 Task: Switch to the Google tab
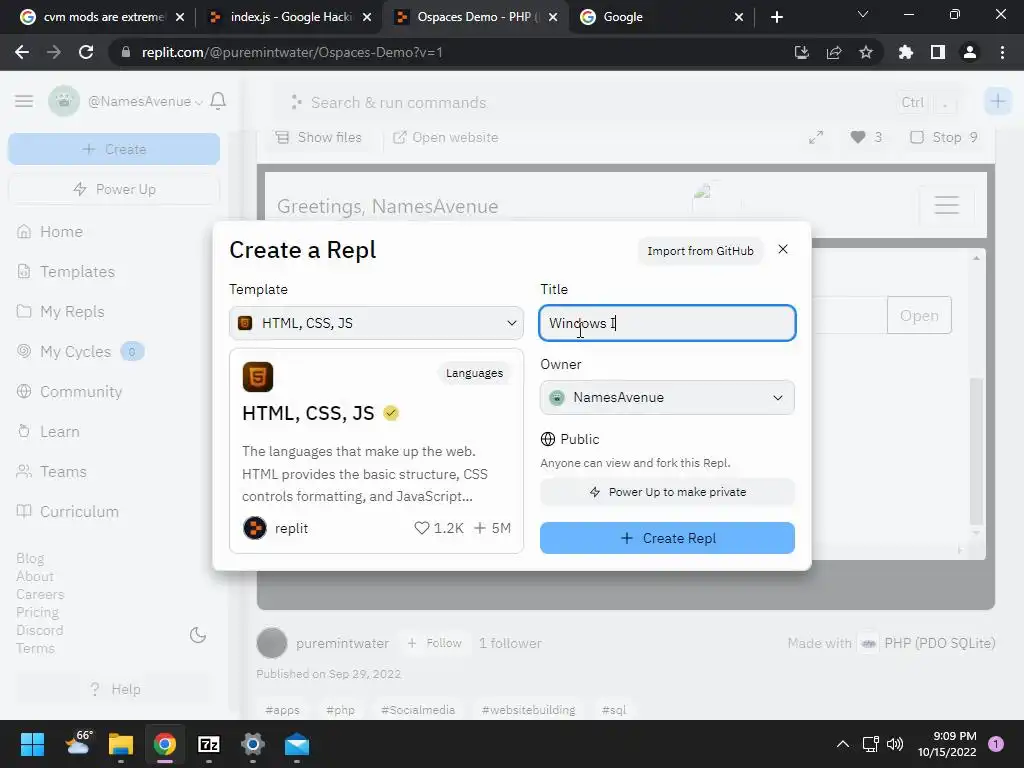point(660,17)
